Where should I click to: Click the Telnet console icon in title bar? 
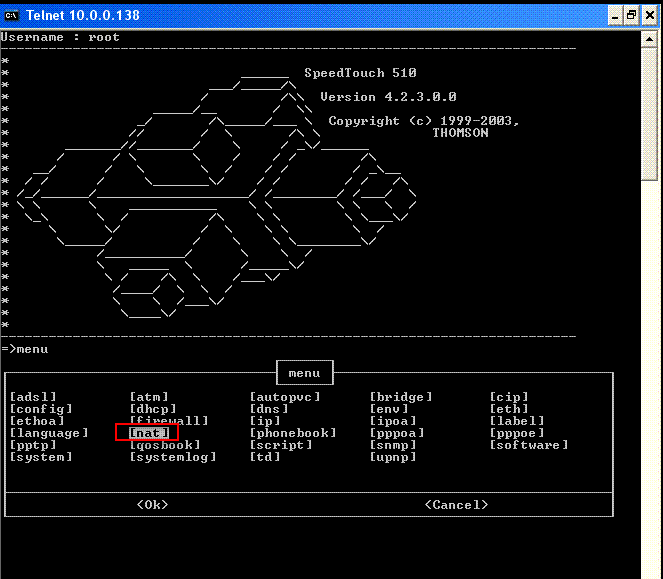(11, 16)
